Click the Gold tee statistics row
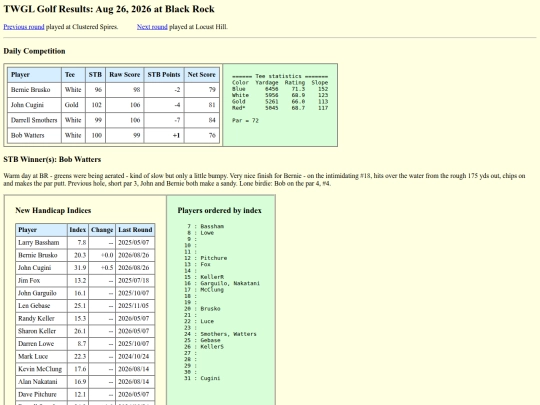540x405 pixels. [x=280, y=102]
